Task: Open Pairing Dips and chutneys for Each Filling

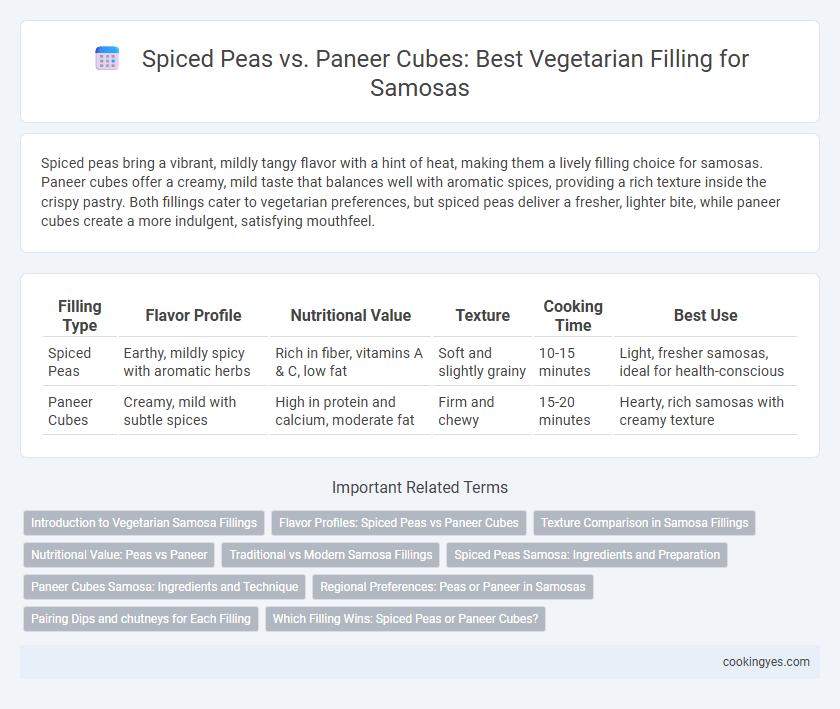Action: tap(141, 618)
